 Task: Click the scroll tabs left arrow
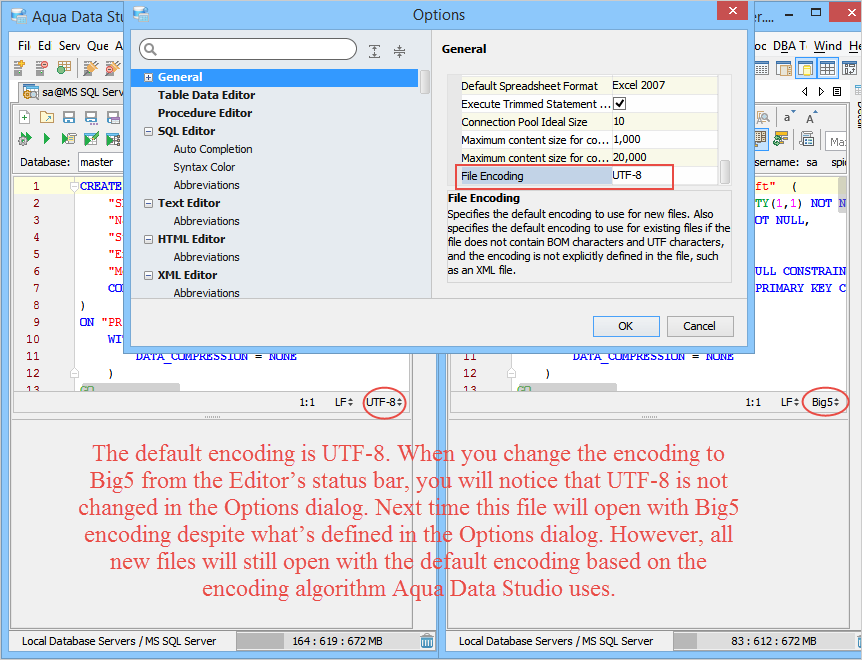point(805,92)
